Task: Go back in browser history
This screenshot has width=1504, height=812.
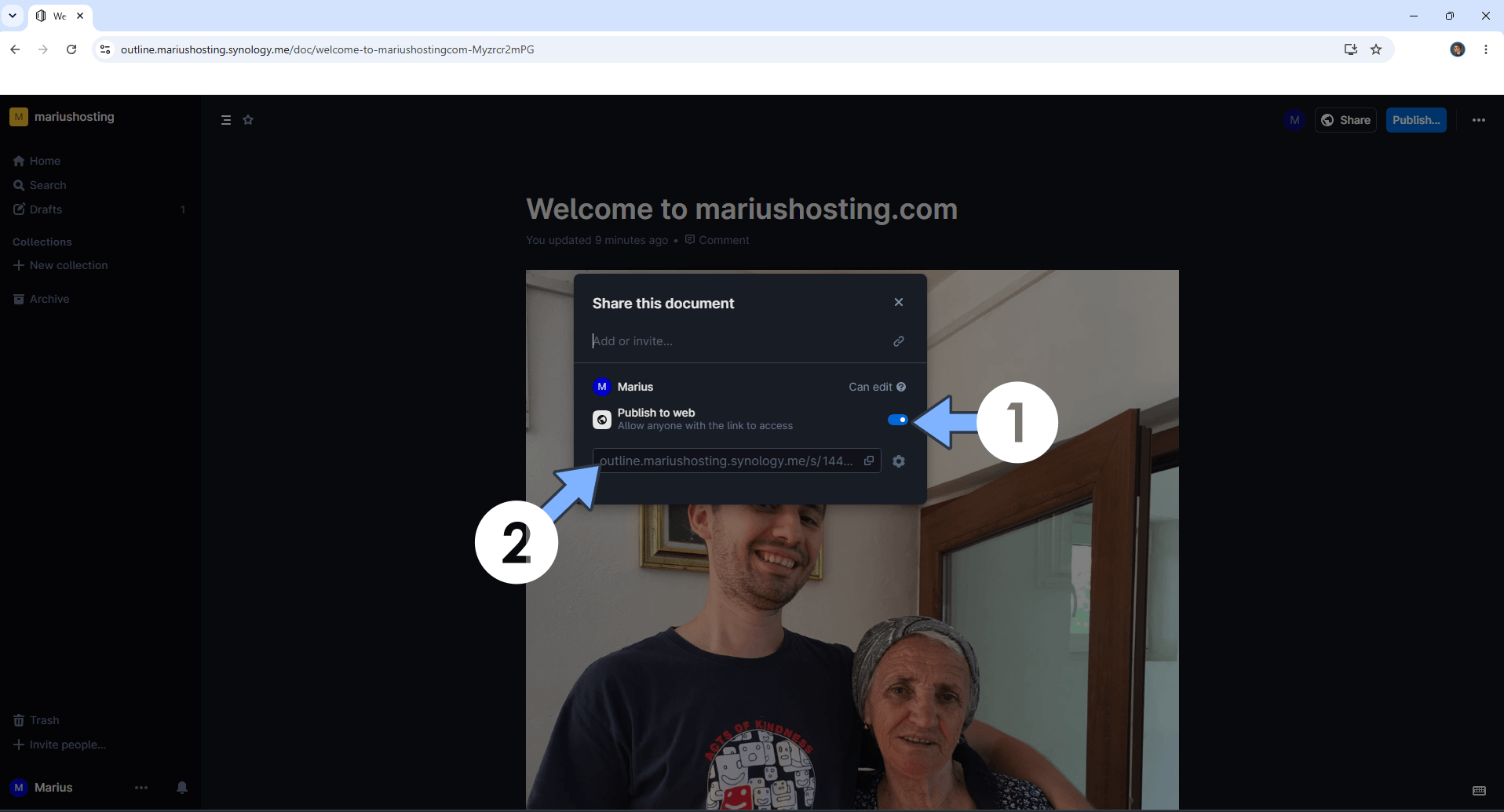Action: pyautogui.click(x=15, y=49)
